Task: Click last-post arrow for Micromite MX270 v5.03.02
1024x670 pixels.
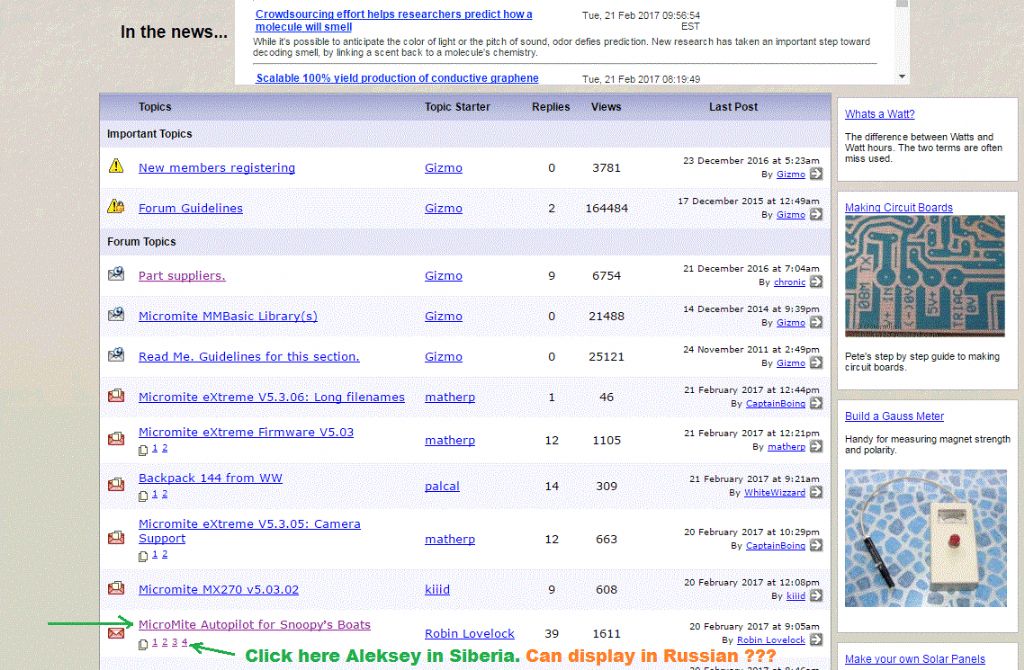Action: pyautogui.click(x=816, y=595)
